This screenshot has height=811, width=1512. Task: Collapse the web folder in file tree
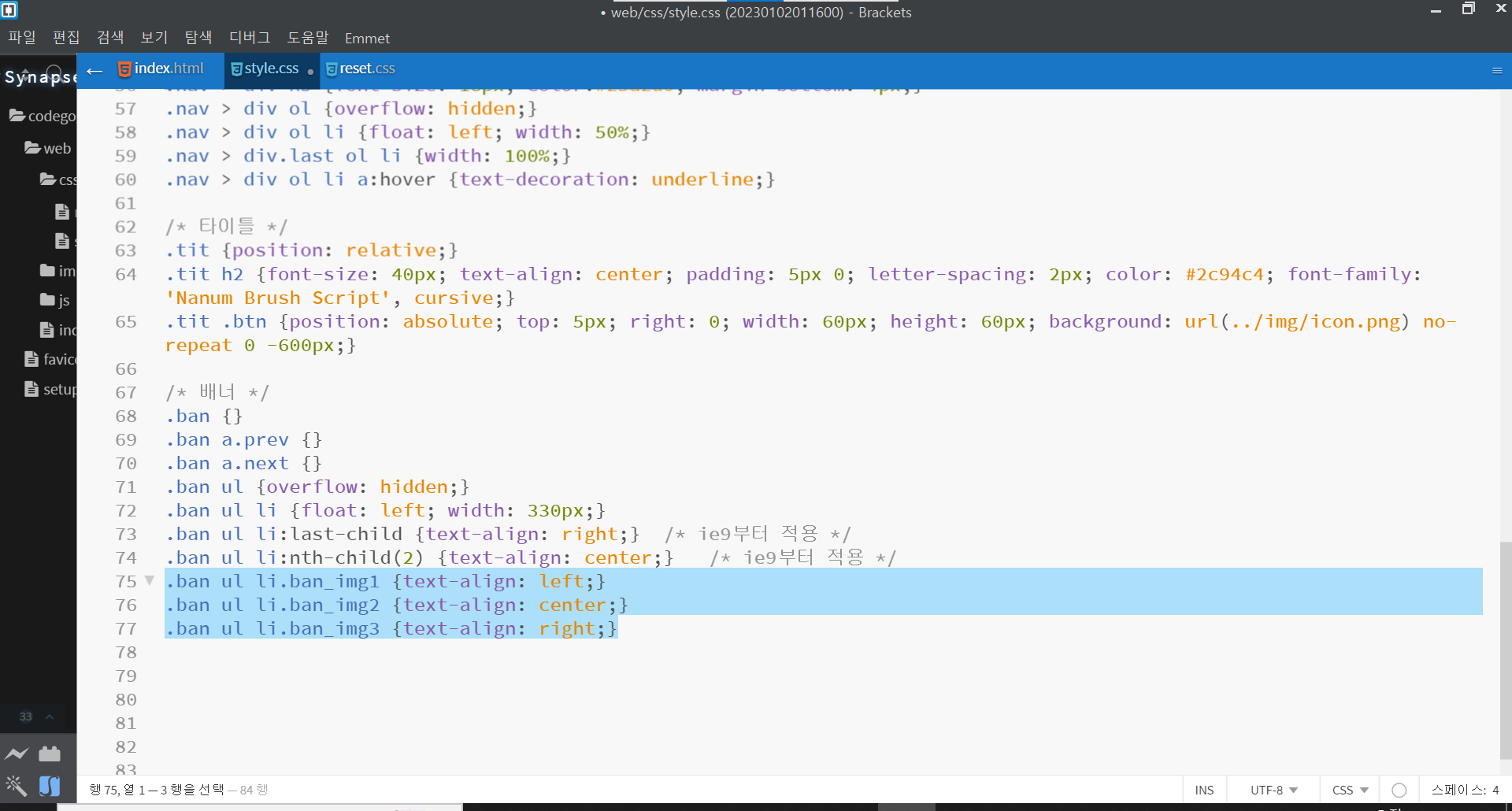tap(47, 148)
